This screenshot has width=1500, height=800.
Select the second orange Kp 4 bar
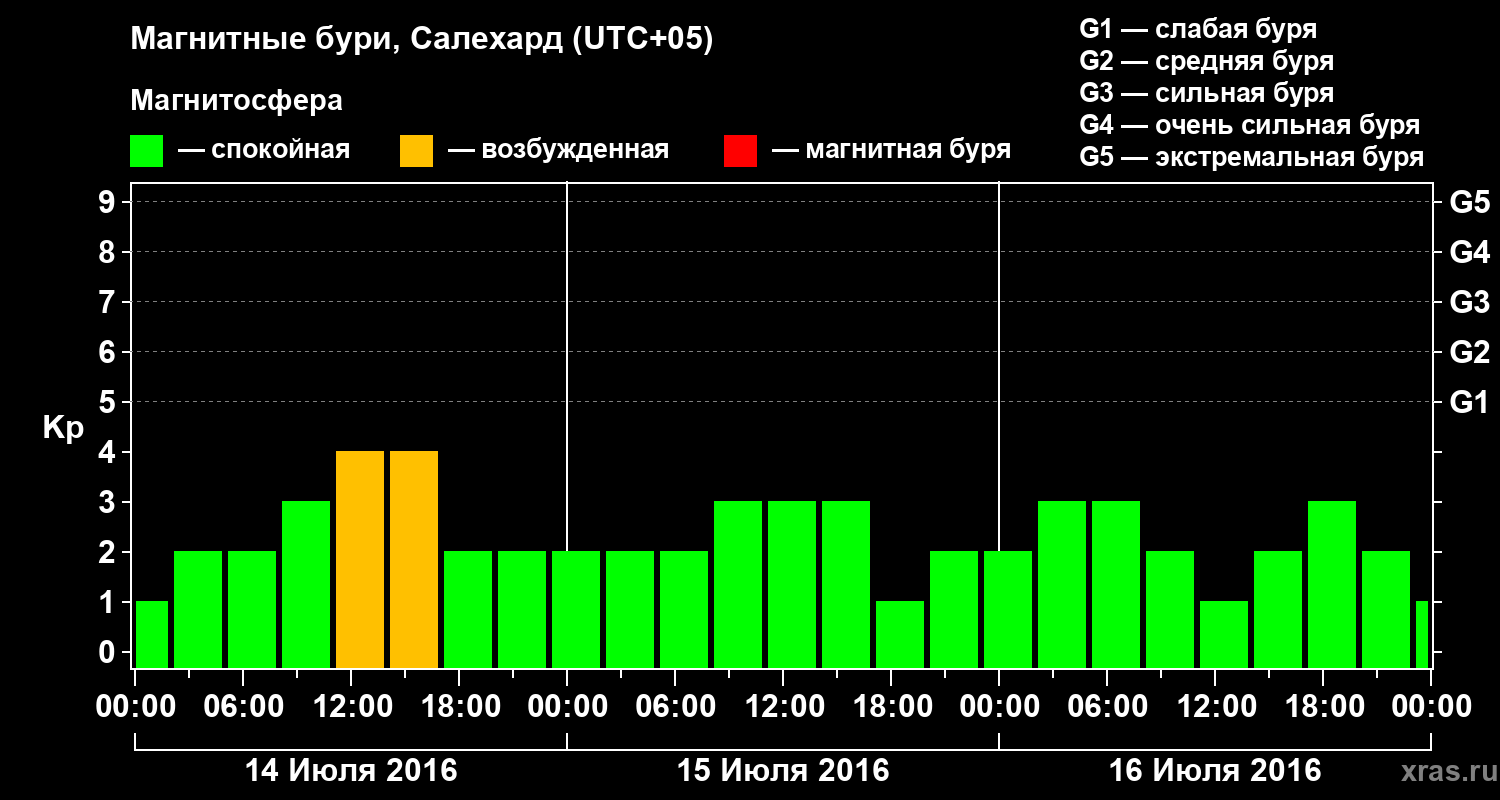(414, 559)
